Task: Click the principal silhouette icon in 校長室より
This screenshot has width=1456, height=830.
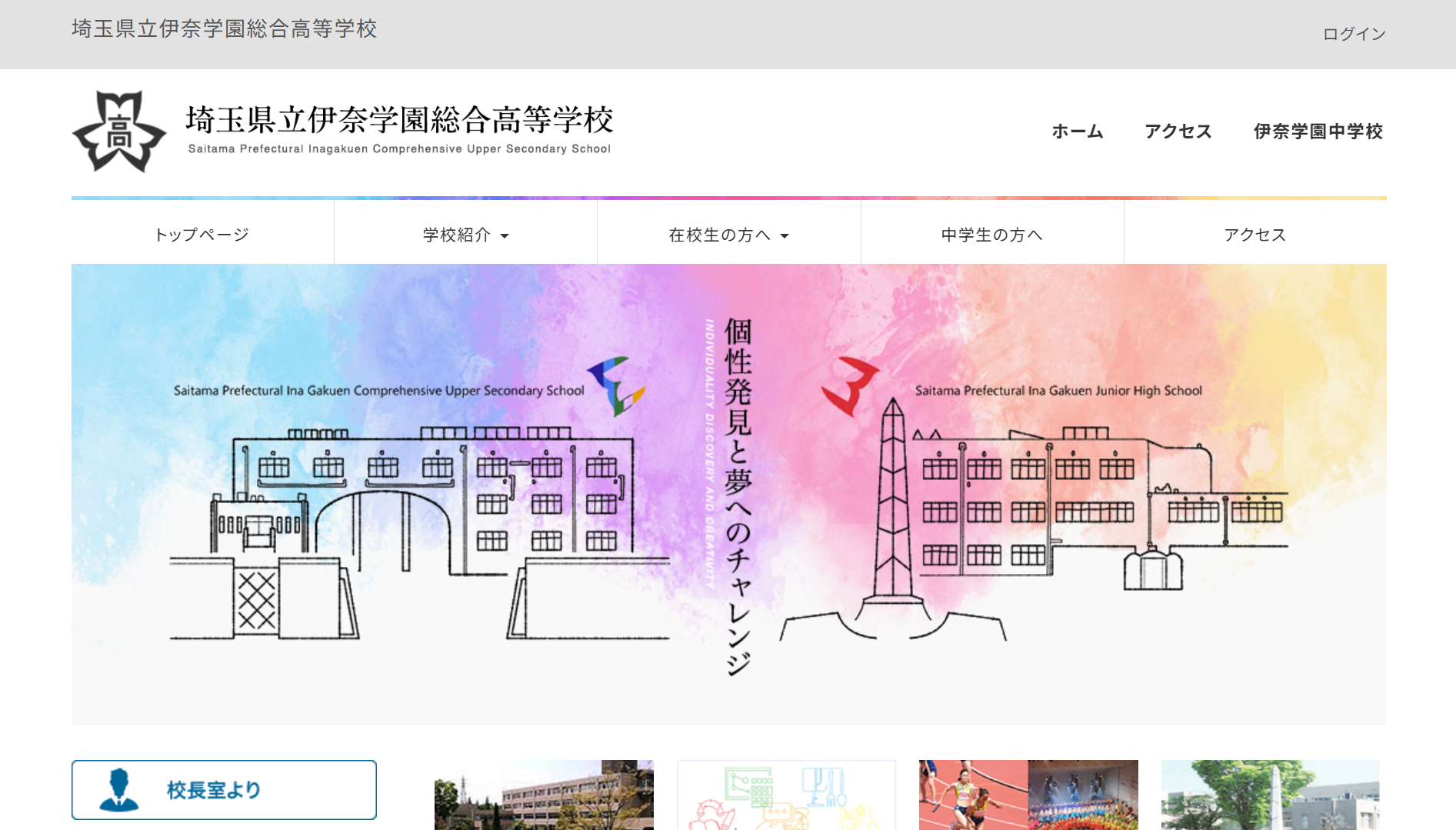Action: [119, 790]
